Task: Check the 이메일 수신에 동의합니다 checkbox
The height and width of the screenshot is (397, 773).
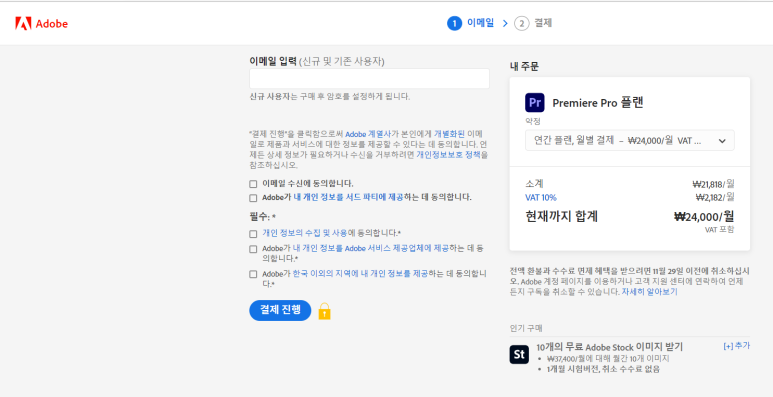Action: point(253,184)
